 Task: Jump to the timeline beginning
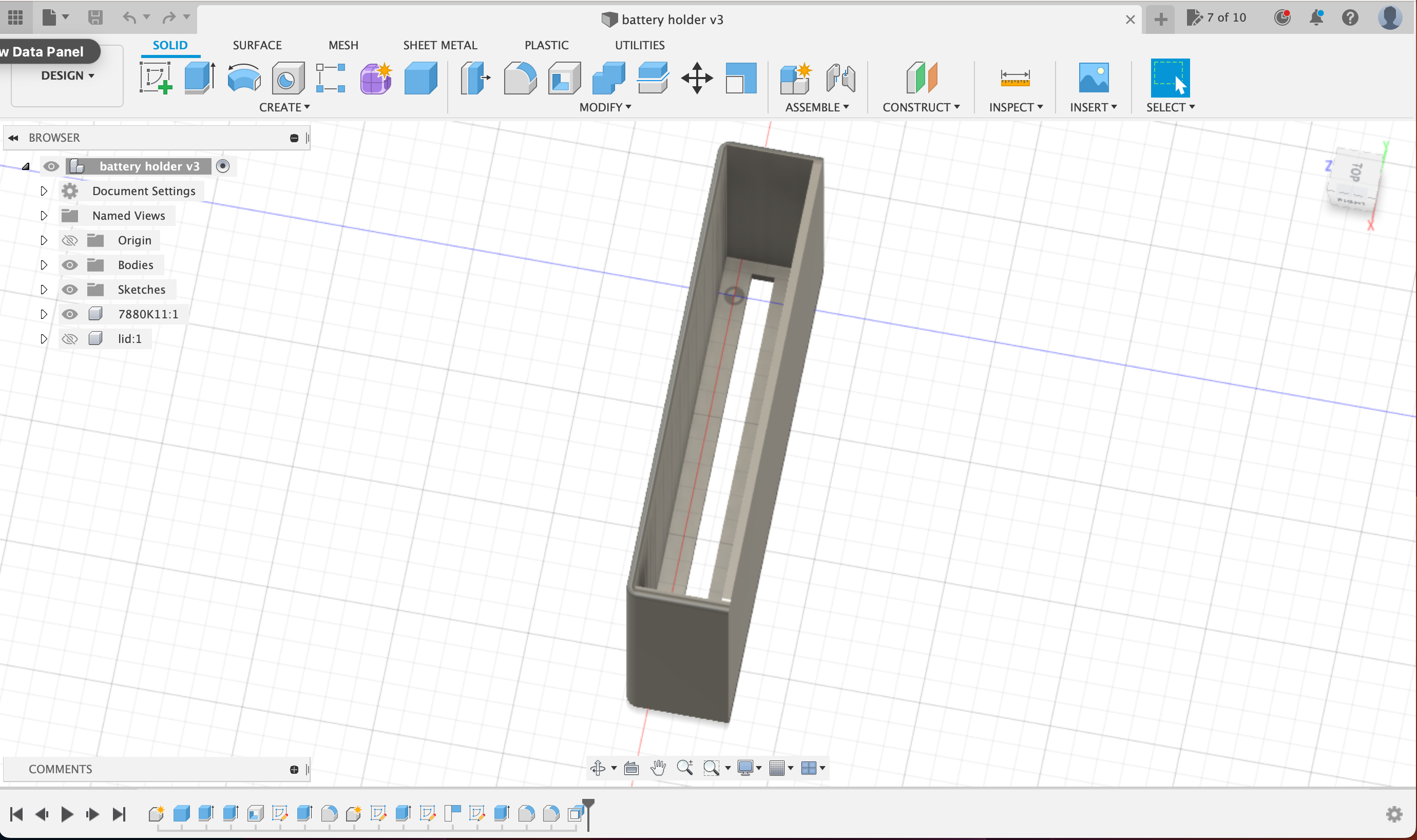point(16,814)
